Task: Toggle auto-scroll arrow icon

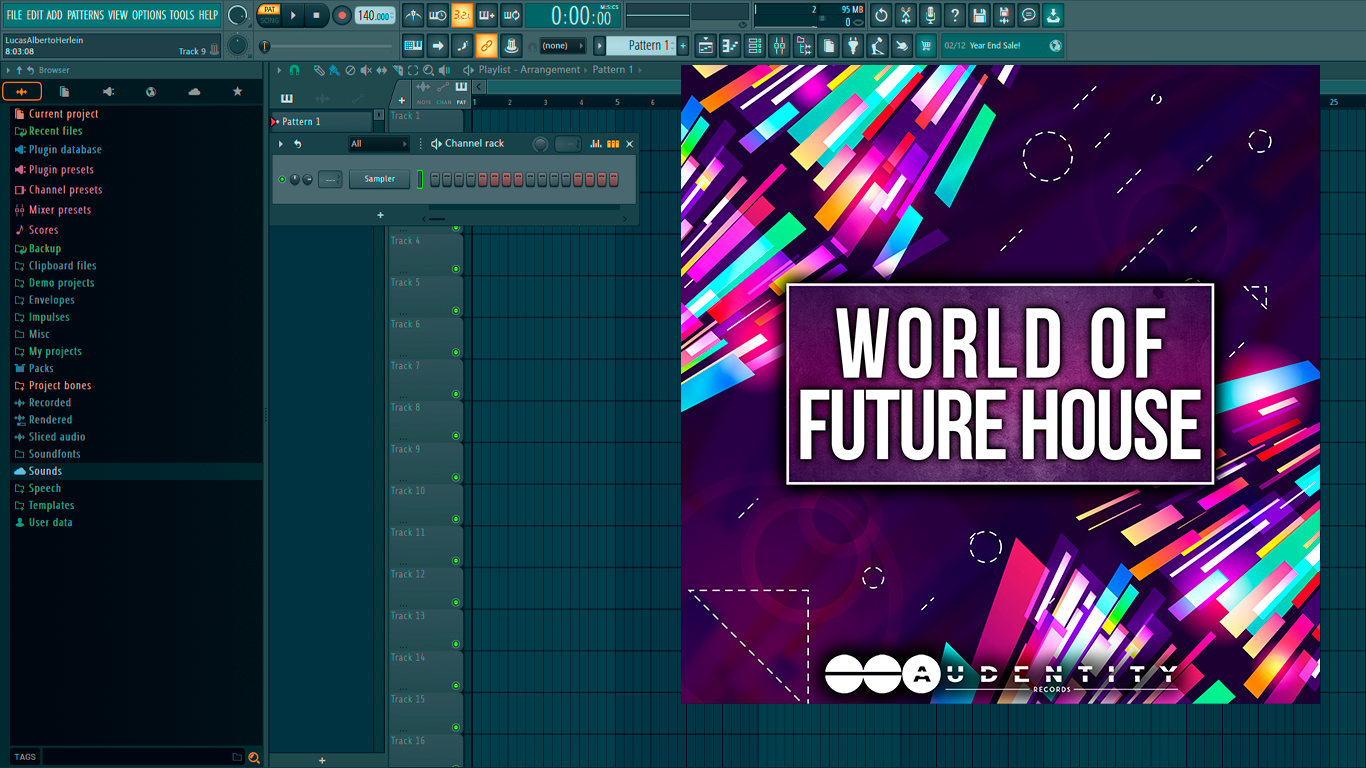Action: pyautogui.click(x=438, y=45)
